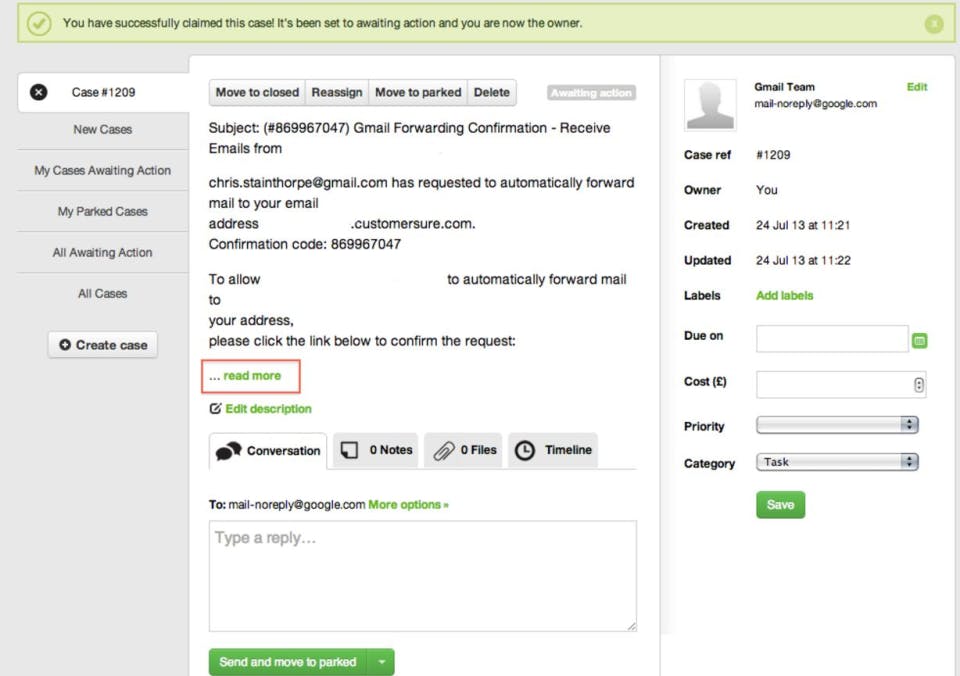Dismiss the green success notification
The width and height of the screenshot is (960, 676).
(933, 23)
